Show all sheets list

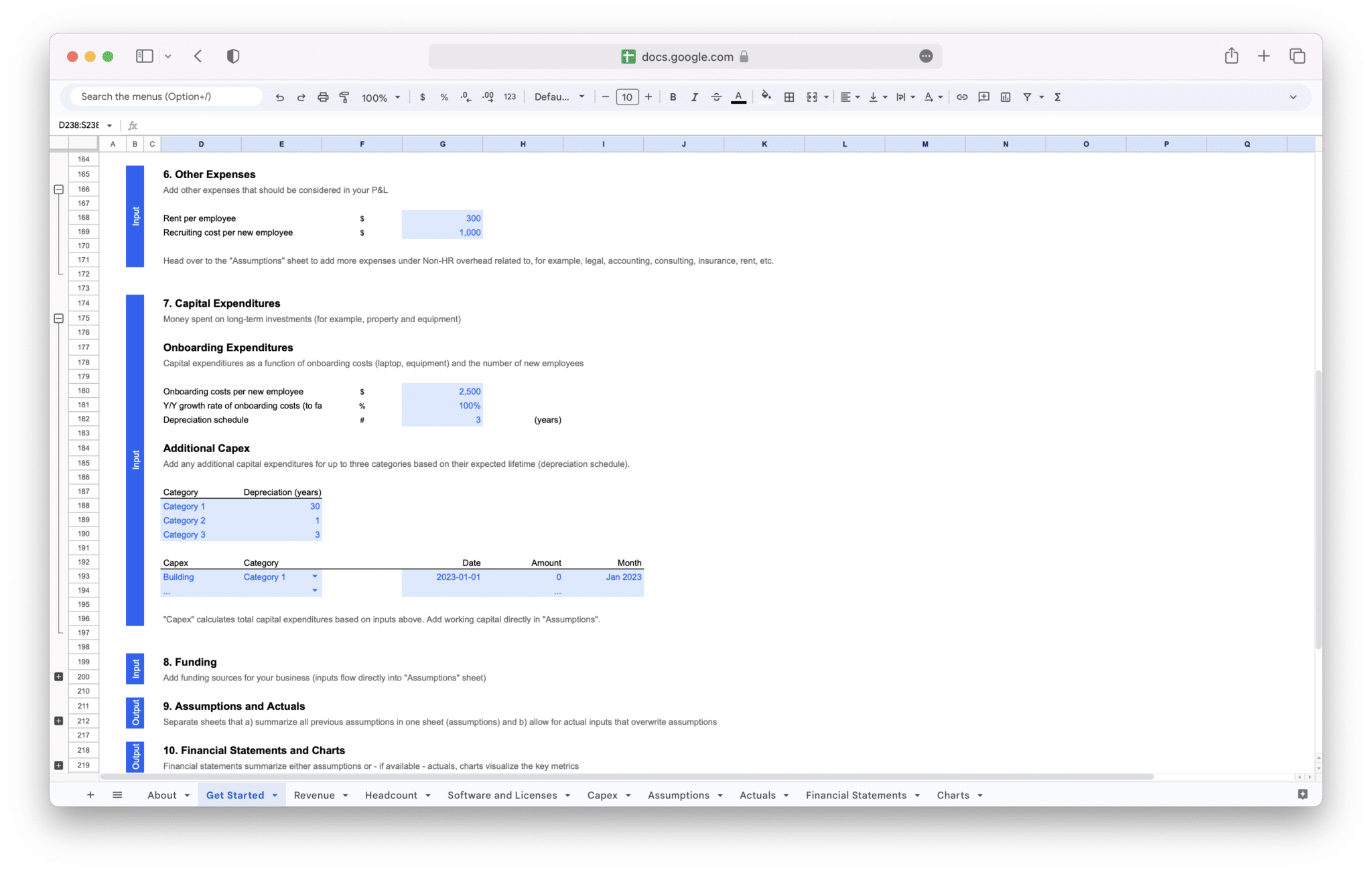[117, 795]
